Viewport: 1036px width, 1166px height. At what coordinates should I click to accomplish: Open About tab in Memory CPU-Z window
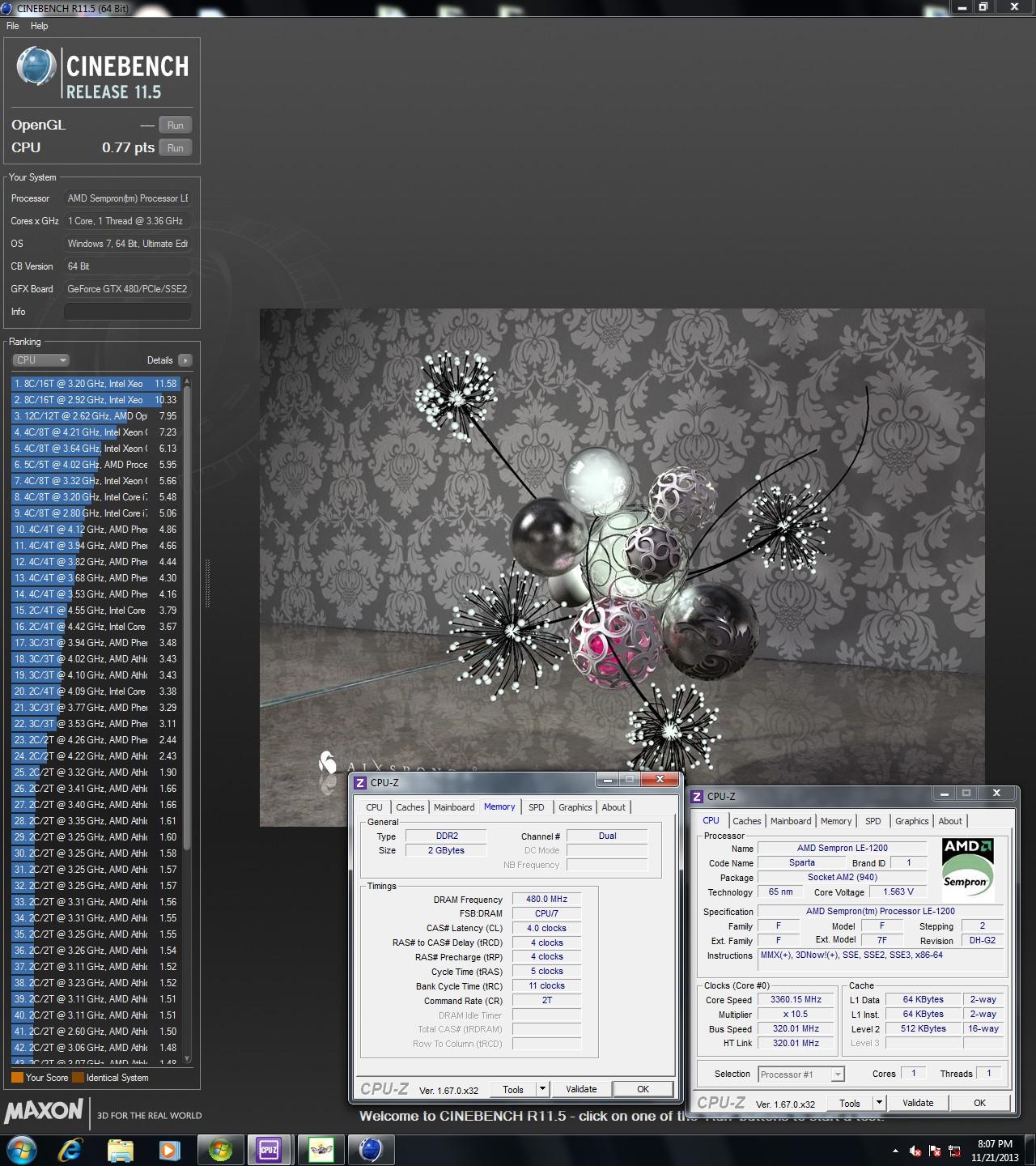(x=614, y=807)
